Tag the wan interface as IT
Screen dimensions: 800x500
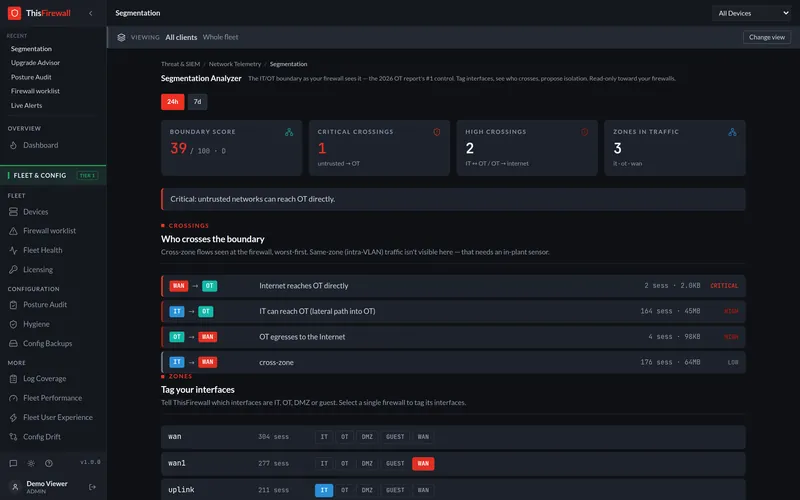[x=324, y=437]
